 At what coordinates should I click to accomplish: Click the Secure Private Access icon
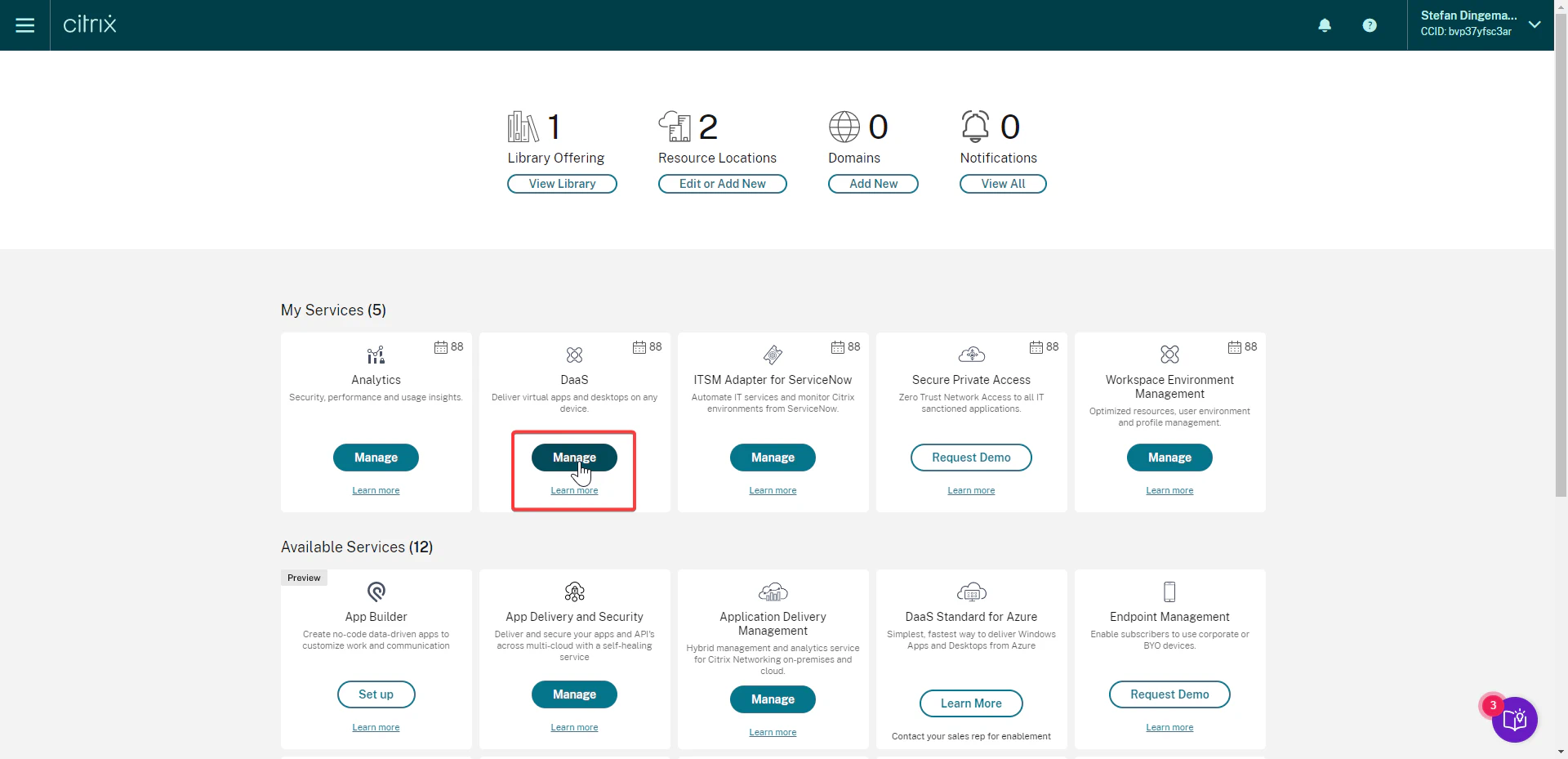pos(971,355)
